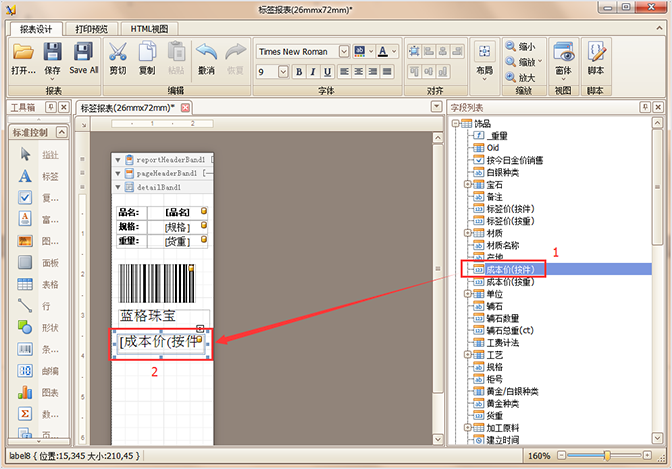Open the Times New Roman font dropdown
This screenshot has height=469, width=672.
pyautogui.click(x=344, y=51)
